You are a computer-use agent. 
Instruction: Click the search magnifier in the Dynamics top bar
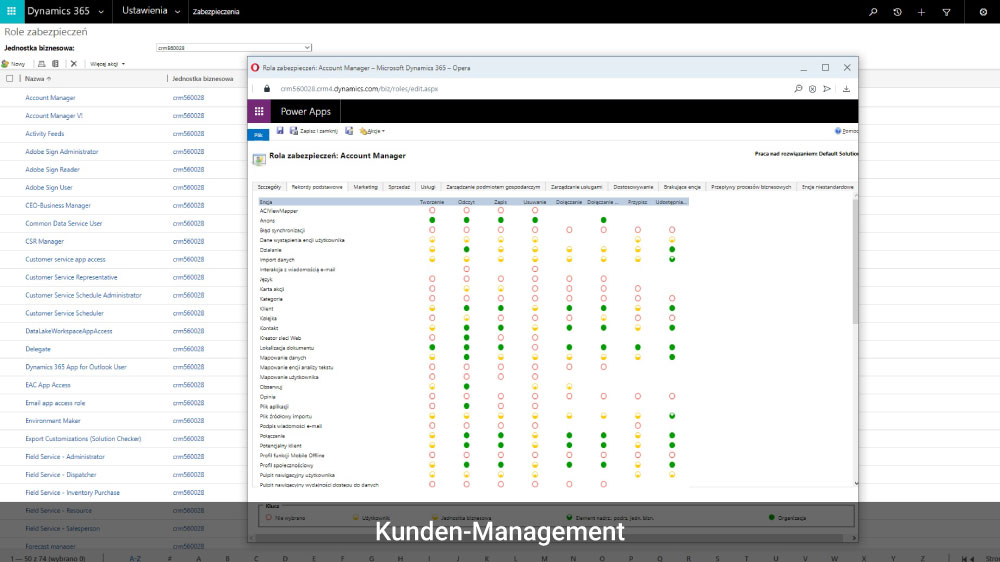tap(872, 11)
